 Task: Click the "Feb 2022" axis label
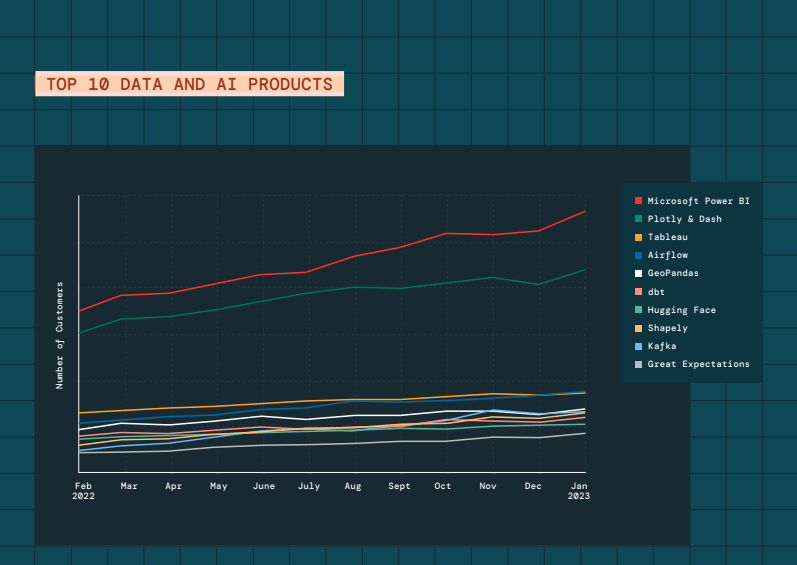(x=83, y=491)
